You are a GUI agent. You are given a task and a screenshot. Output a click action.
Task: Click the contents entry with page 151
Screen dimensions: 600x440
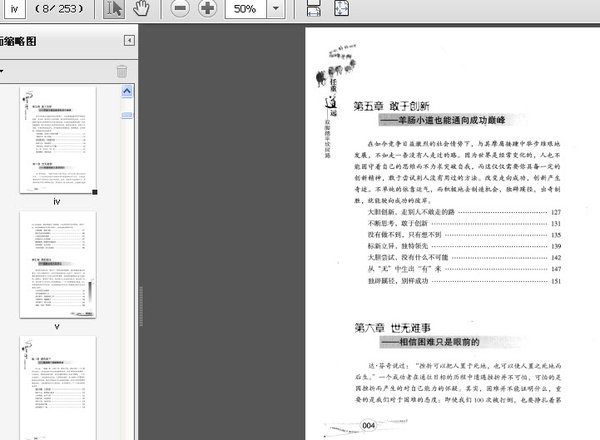pos(464,281)
